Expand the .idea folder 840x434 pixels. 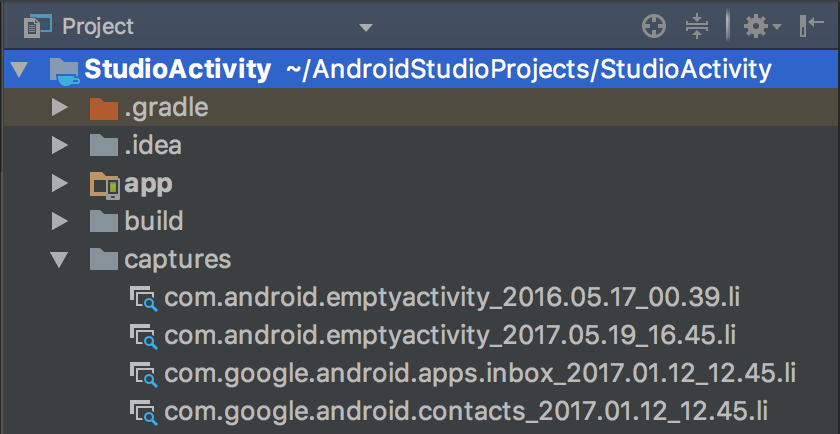click(x=59, y=146)
